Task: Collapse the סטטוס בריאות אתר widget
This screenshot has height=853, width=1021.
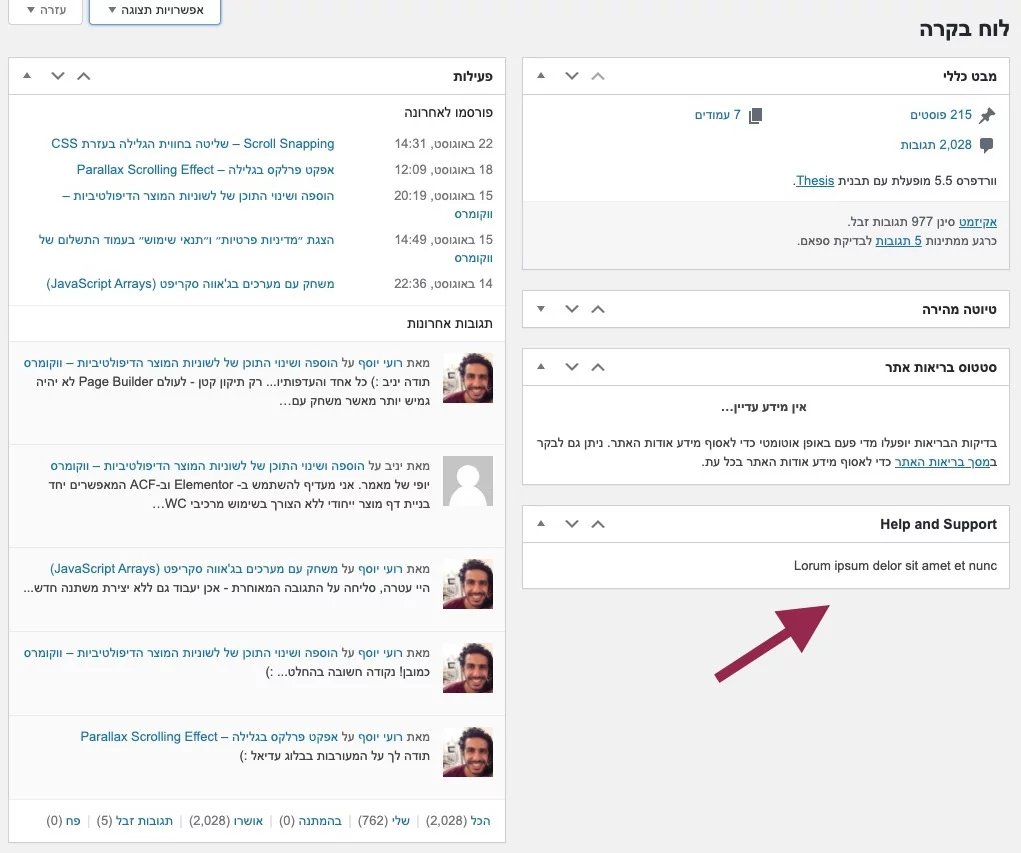Action: [540, 367]
